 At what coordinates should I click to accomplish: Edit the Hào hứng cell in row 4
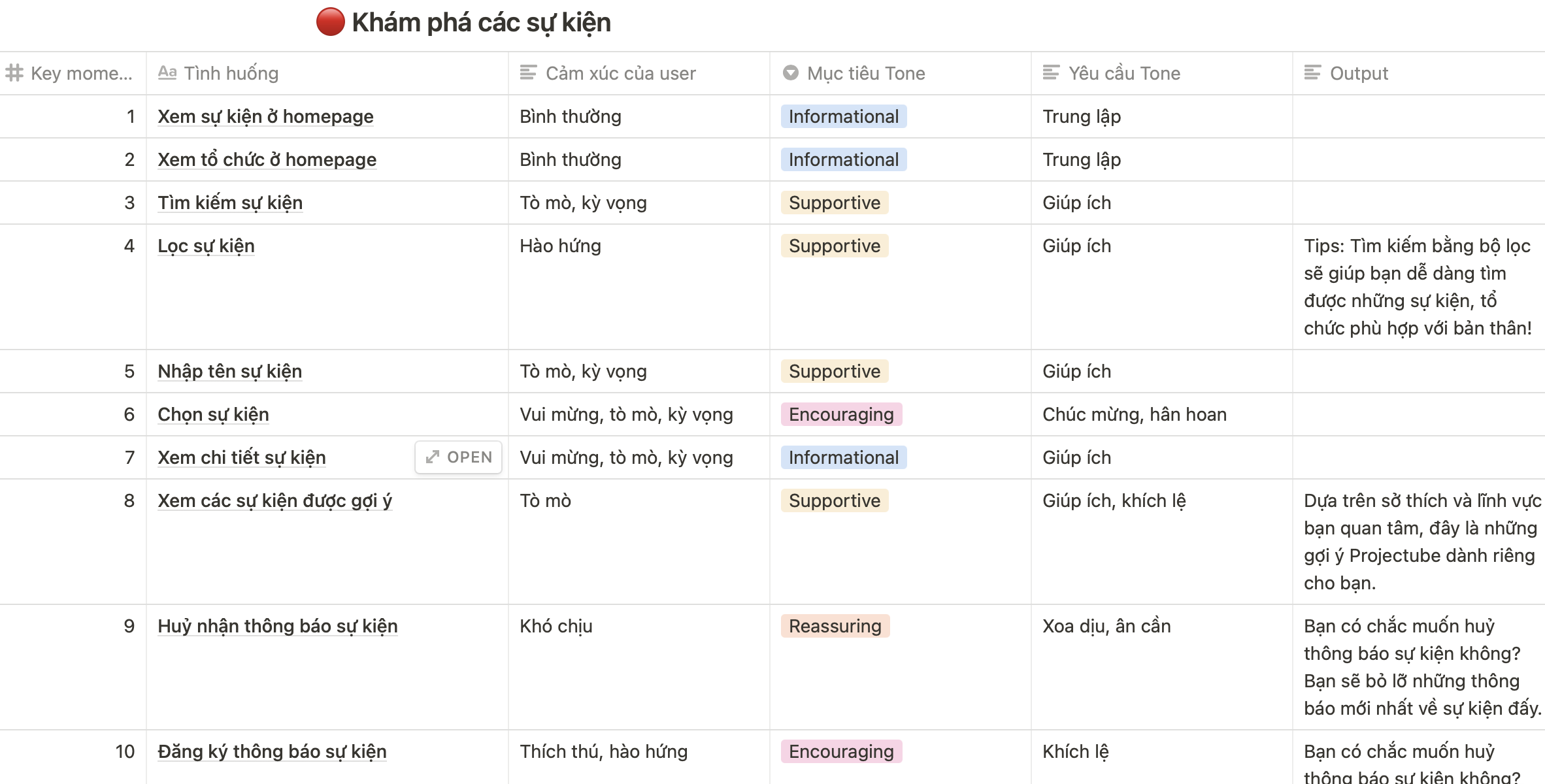pos(560,246)
